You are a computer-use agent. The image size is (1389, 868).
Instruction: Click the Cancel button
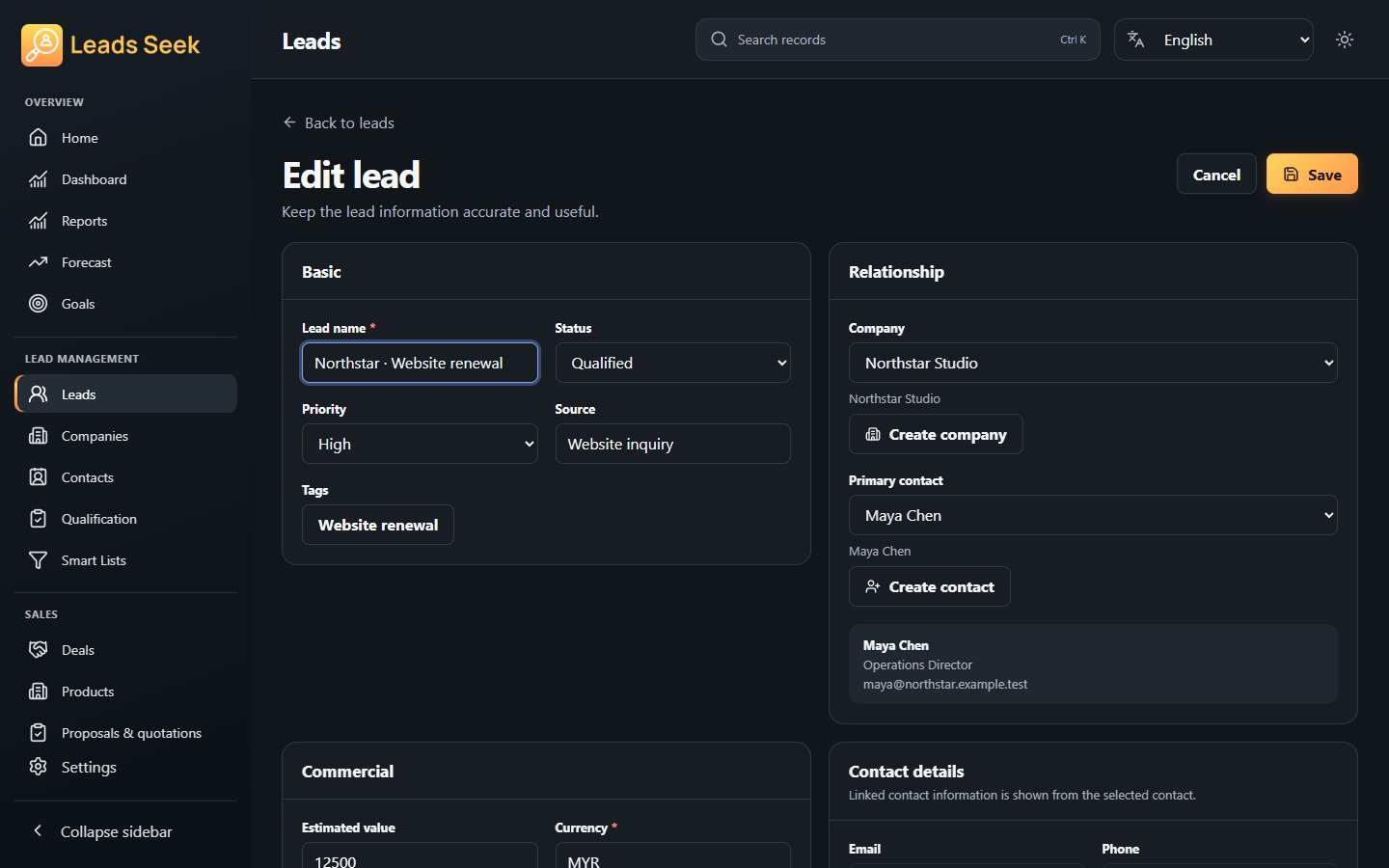click(x=1216, y=175)
